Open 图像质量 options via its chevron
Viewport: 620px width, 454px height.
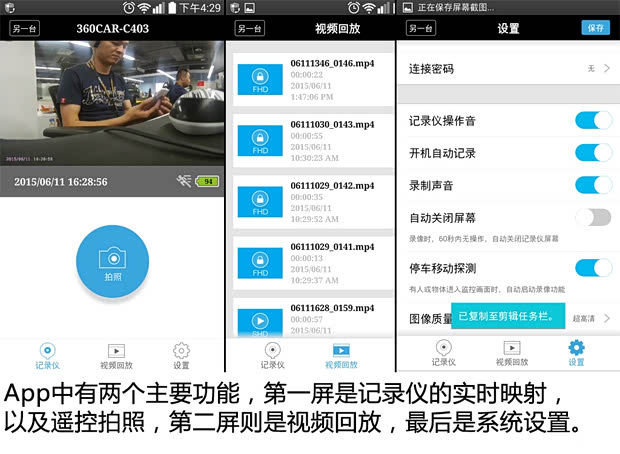coord(606,318)
